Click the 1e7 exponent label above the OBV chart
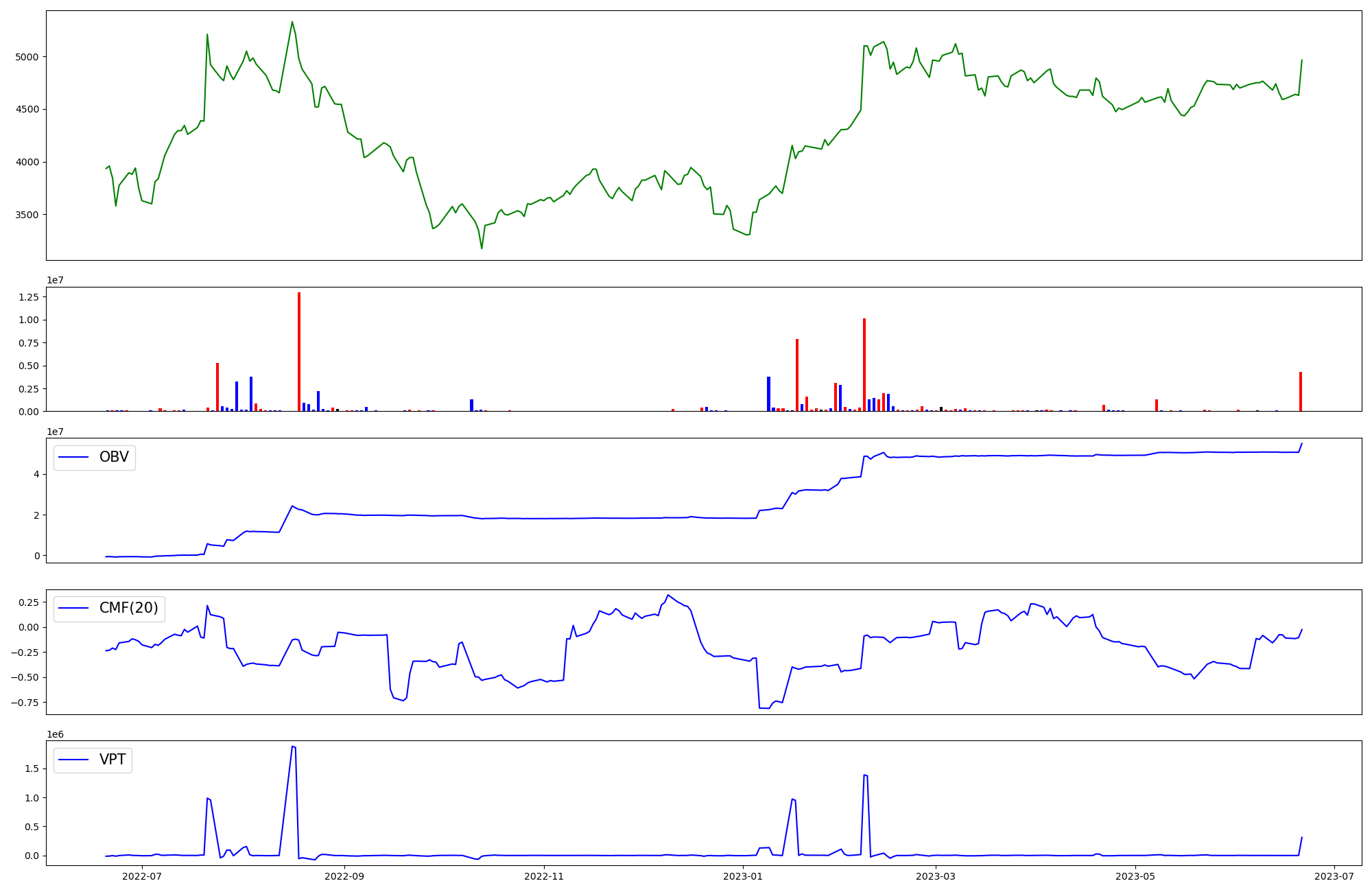The image size is (1372, 892). (x=55, y=432)
